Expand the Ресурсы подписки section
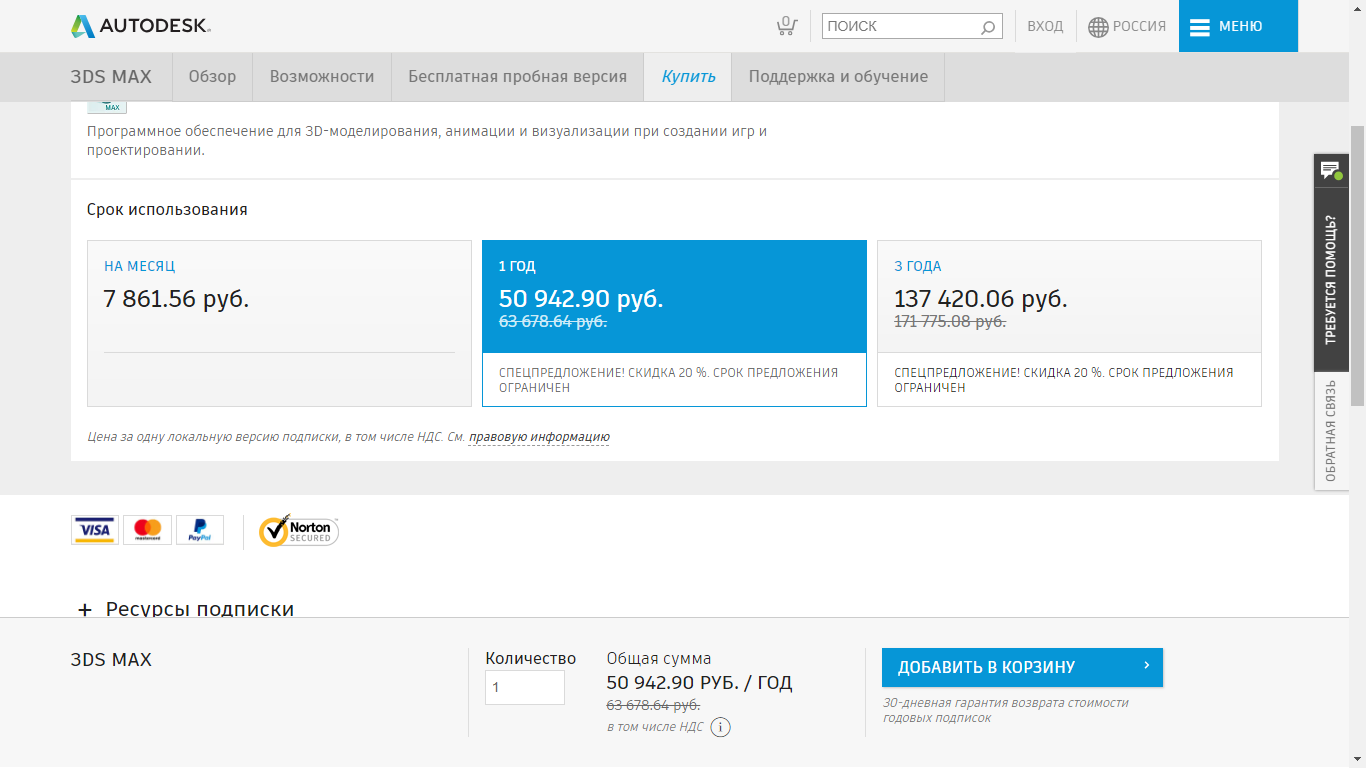The height and width of the screenshot is (768, 1366). coord(186,609)
